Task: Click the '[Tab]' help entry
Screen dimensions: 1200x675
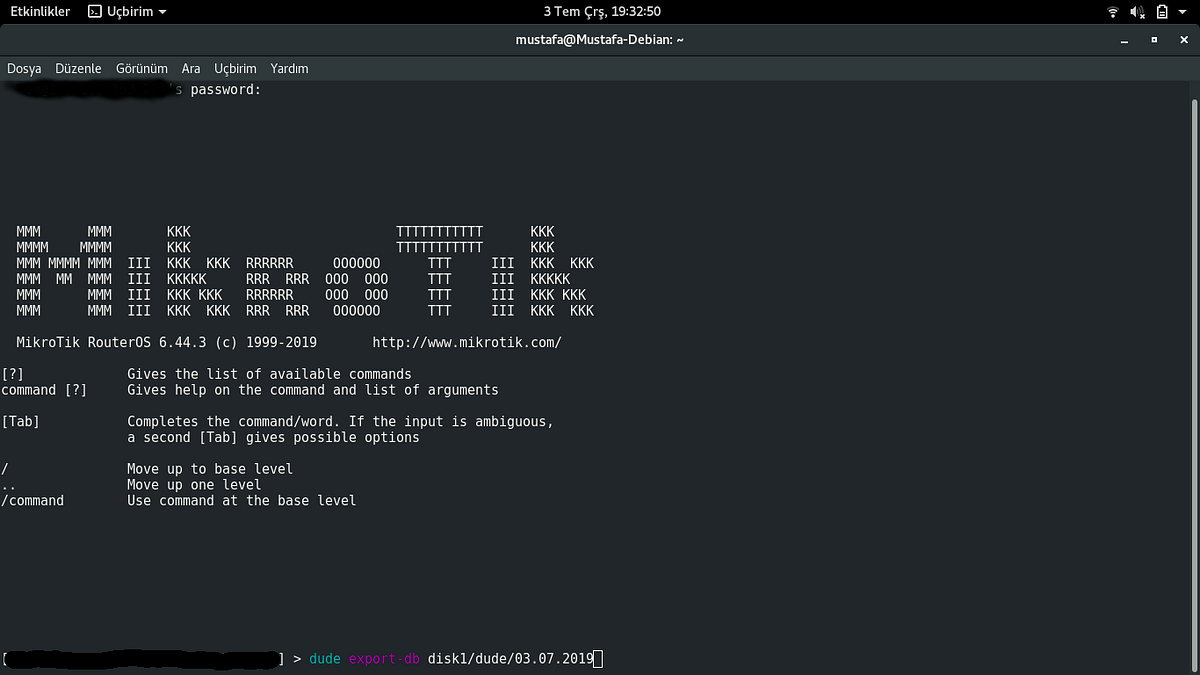Action: pos(20,421)
